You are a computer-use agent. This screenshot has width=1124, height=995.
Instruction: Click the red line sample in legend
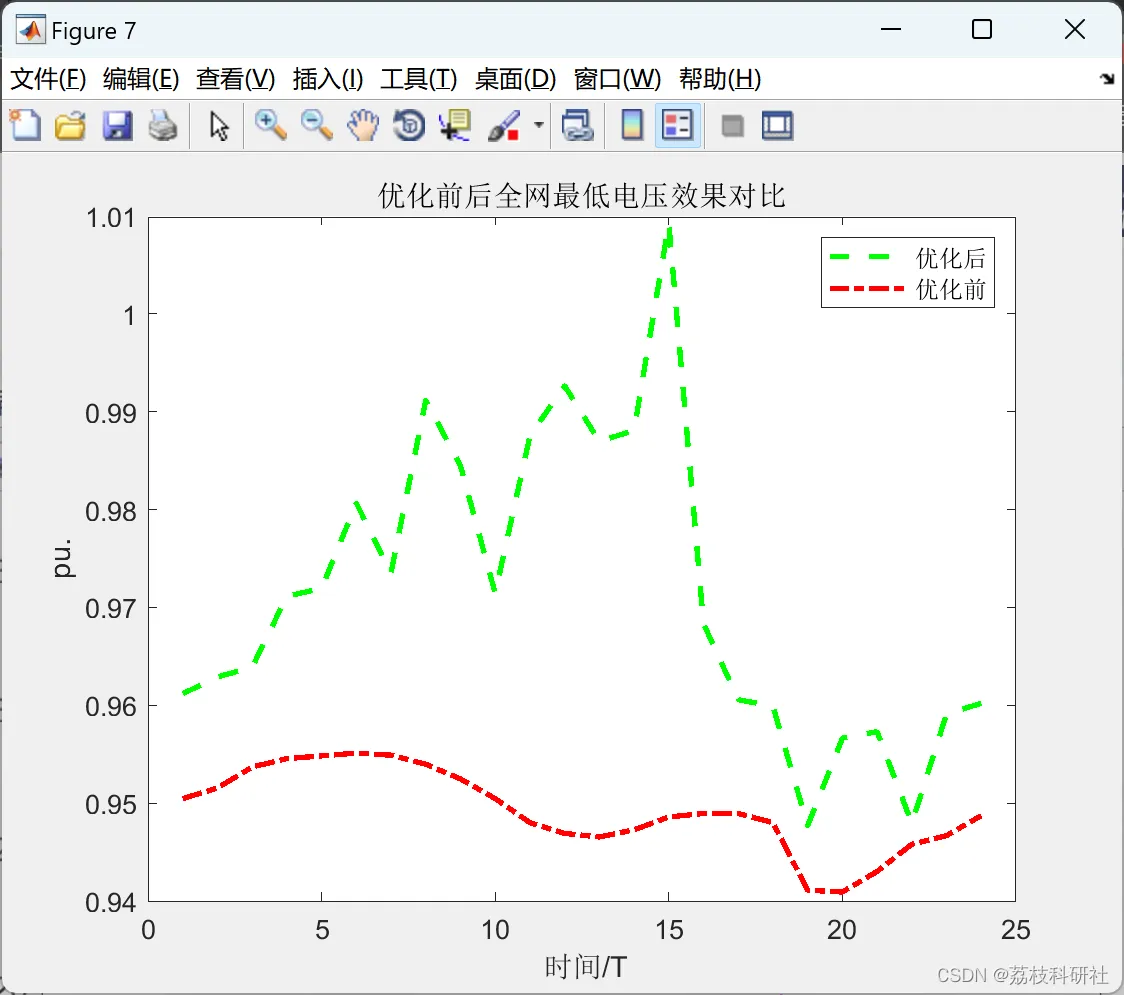[x=866, y=289]
